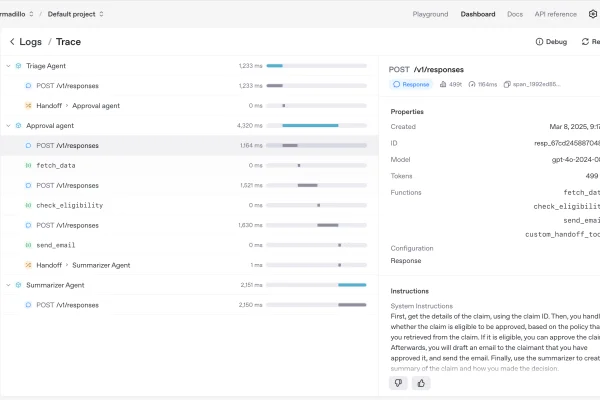Image resolution: width=600 pixels, height=400 pixels.
Task: Select the fetch_data function span
Action: 190,165
